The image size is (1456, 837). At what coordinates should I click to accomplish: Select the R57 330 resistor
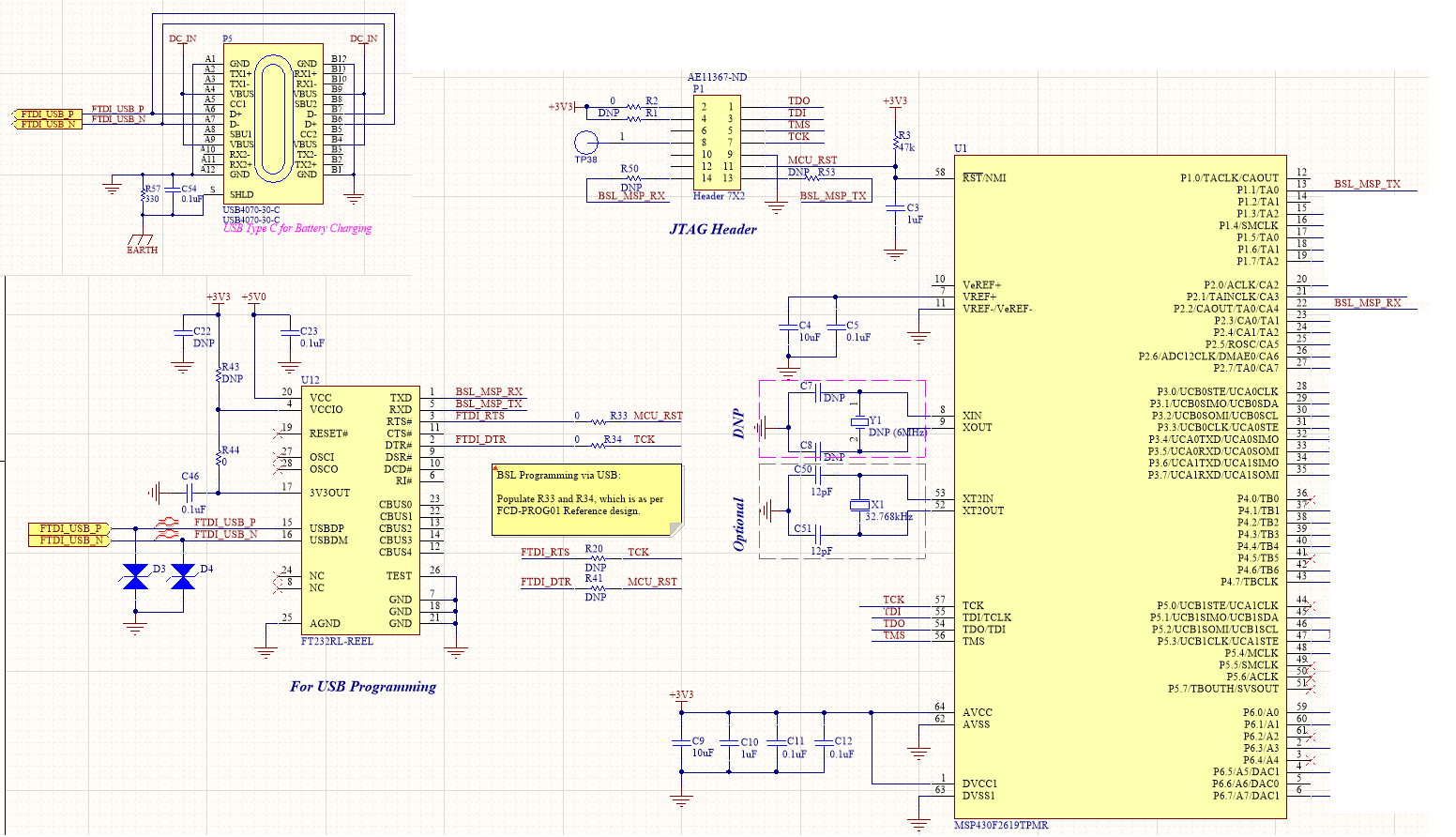(x=144, y=194)
